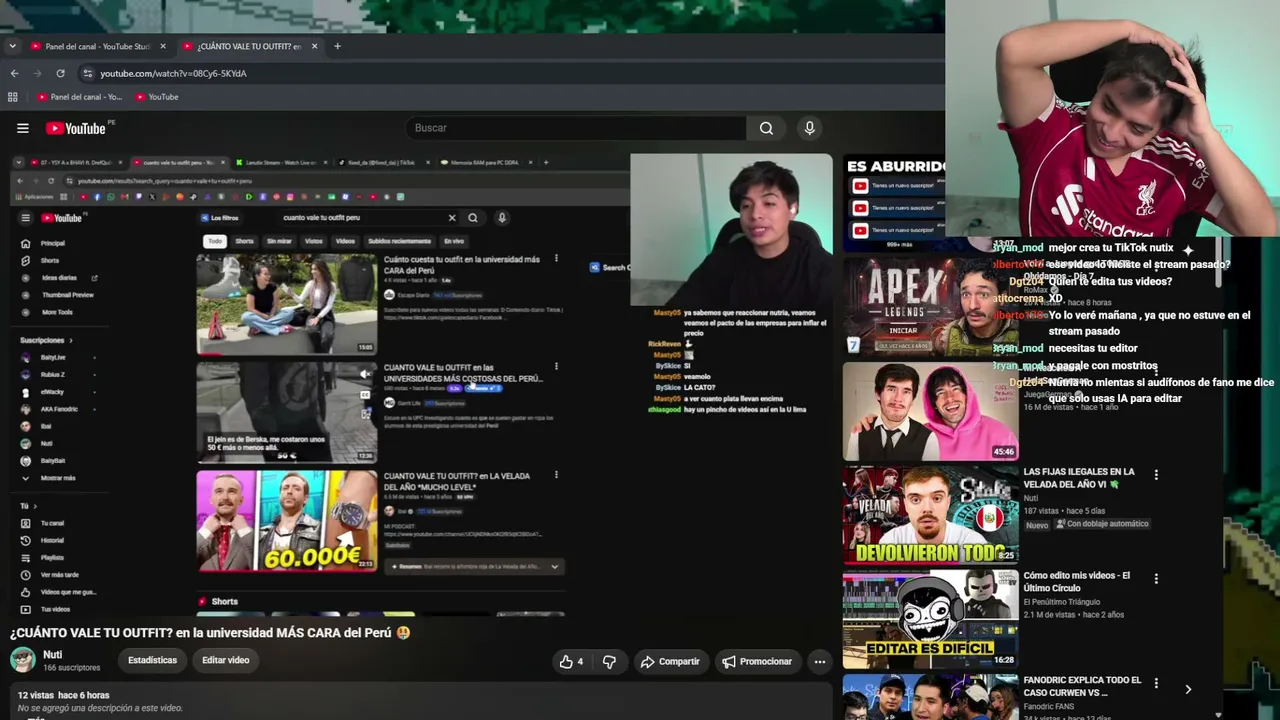Open the DEVOLVIERON TODO video thumbnail
This screenshot has height=720, width=1280.
[x=931, y=515]
